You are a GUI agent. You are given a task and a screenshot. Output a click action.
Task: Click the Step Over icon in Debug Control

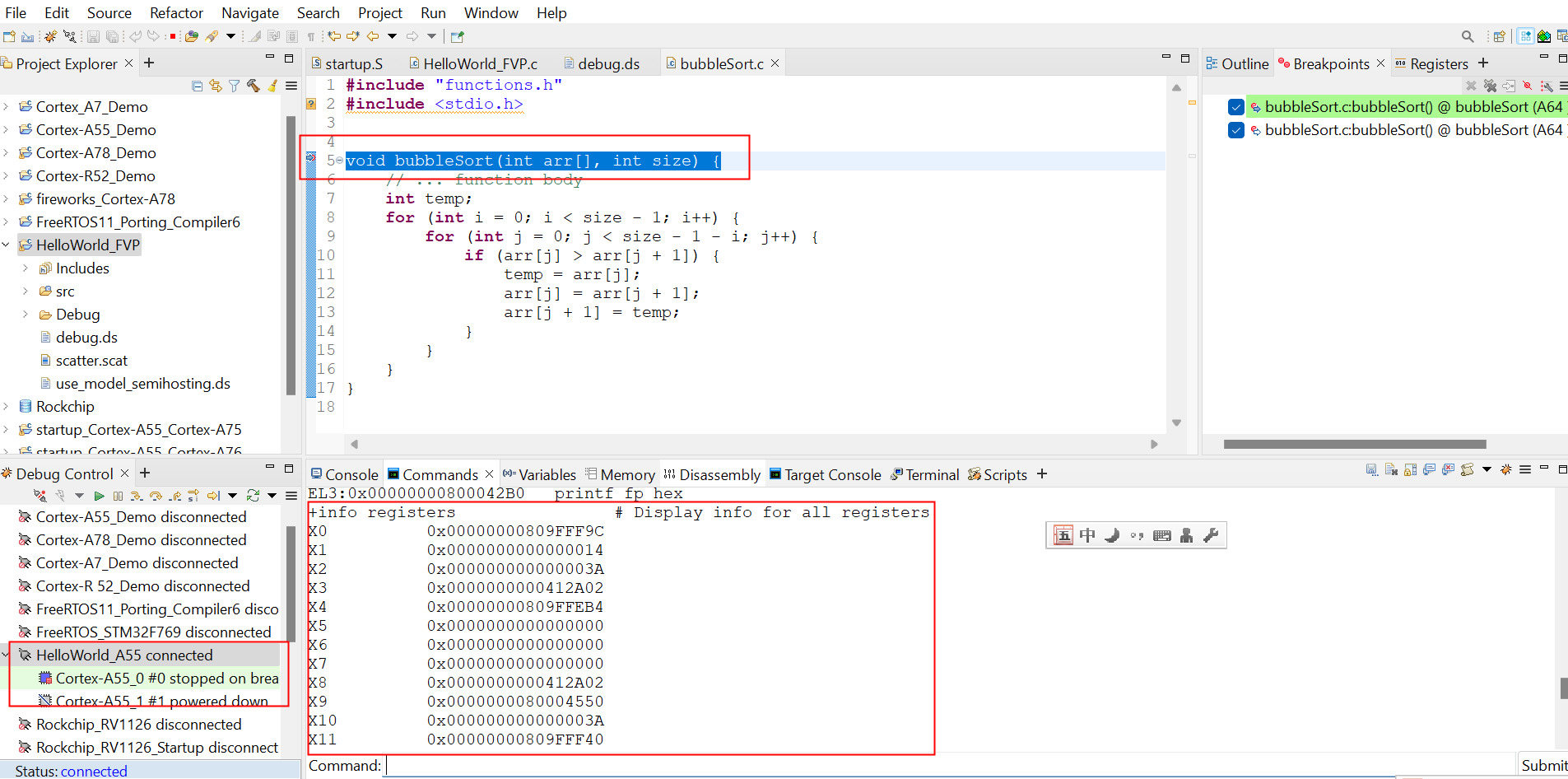(156, 496)
